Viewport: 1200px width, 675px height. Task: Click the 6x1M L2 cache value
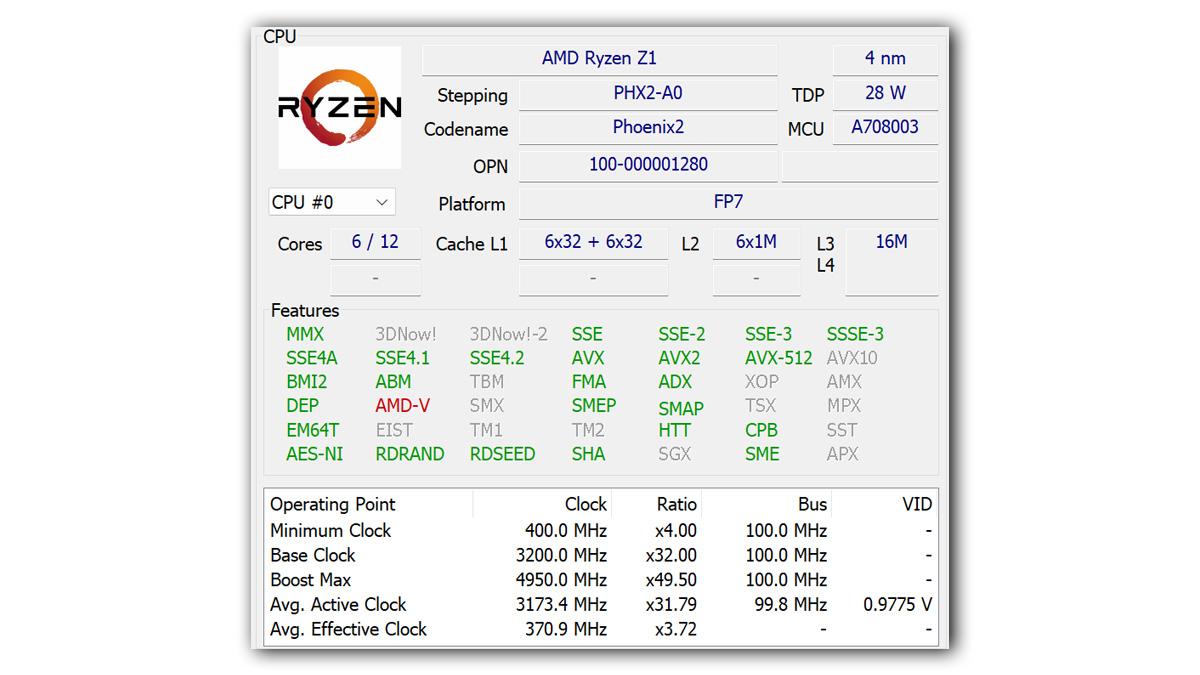tap(756, 243)
